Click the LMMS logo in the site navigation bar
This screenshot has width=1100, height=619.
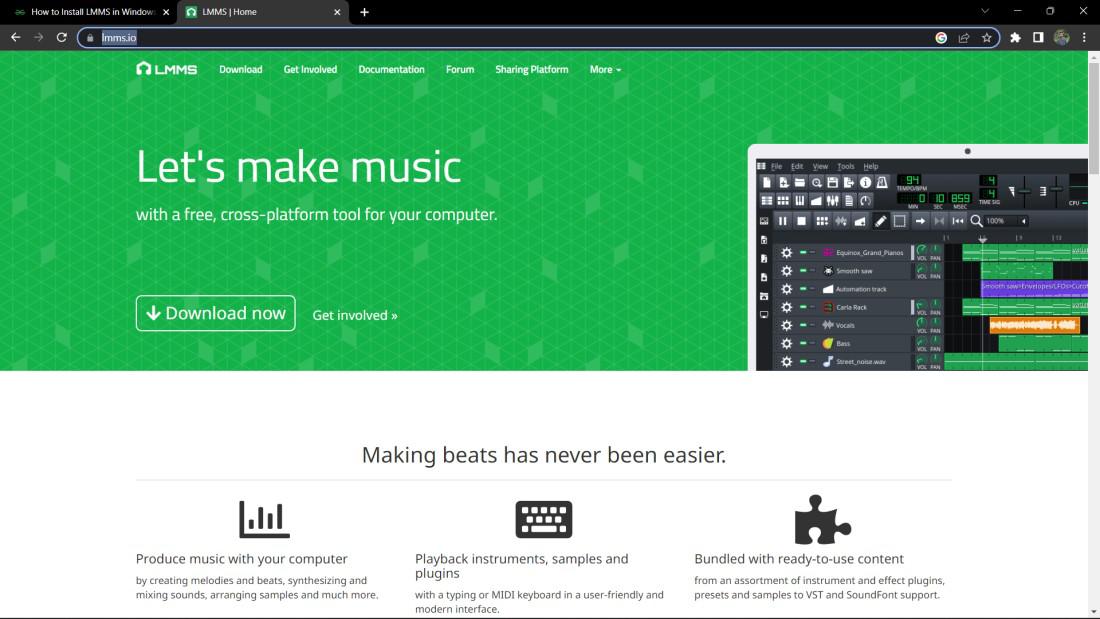point(165,69)
